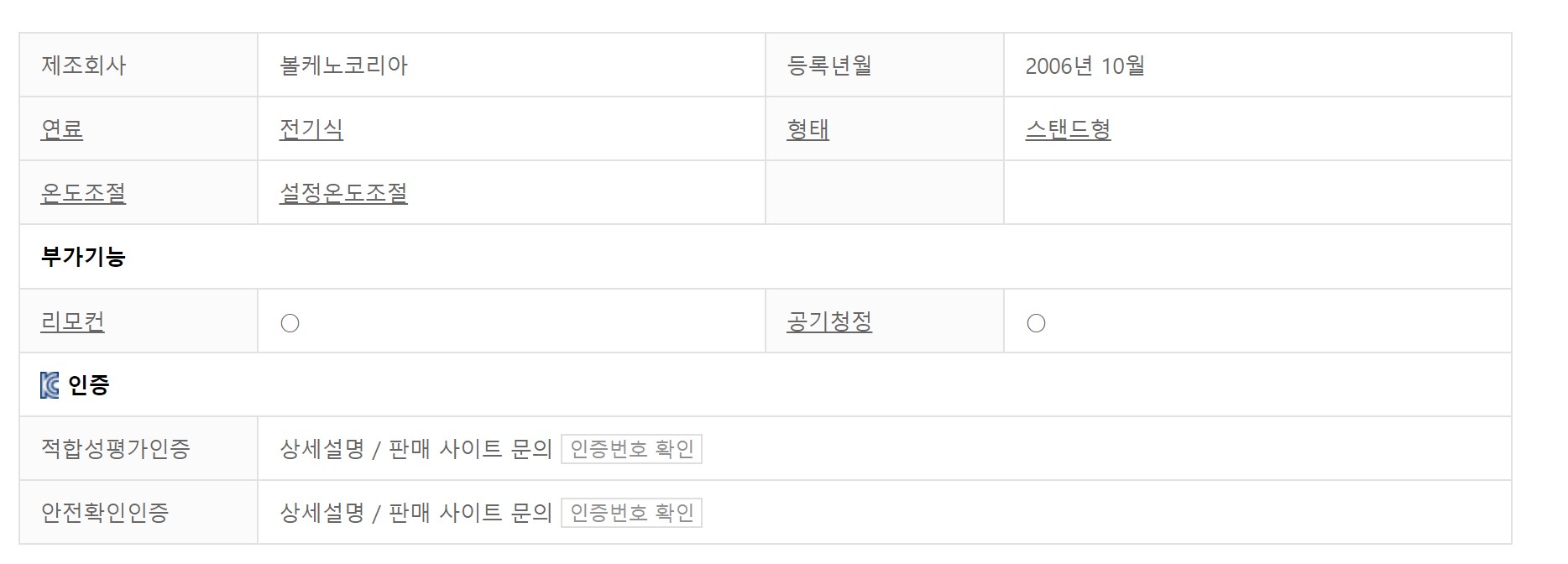
Task: Click the 제조회사 row label
Action: coord(83,65)
